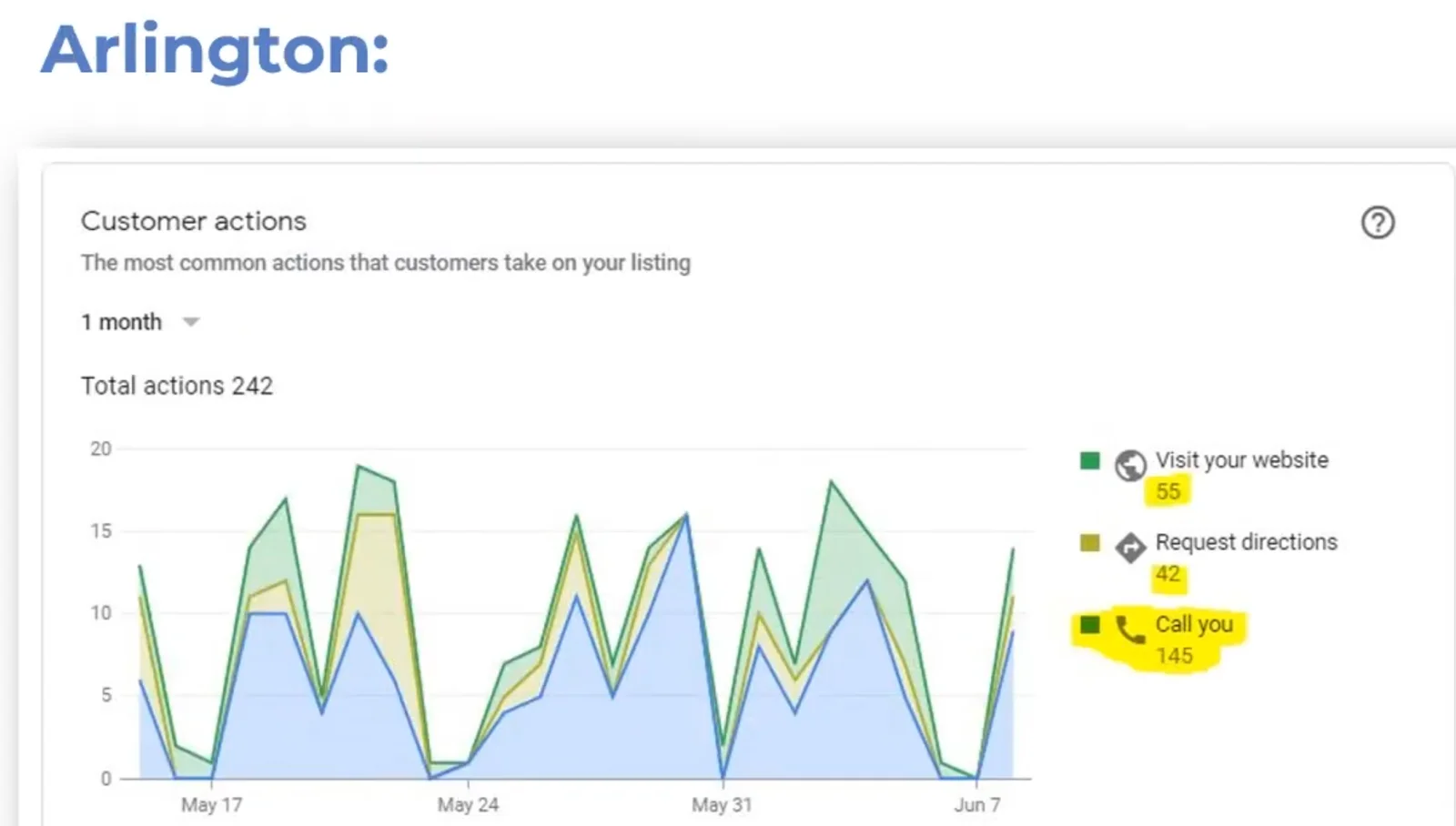The height and width of the screenshot is (826, 1456).
Task: Click the globe icon next to Visit your website
Action: [x=1129, y=465]
